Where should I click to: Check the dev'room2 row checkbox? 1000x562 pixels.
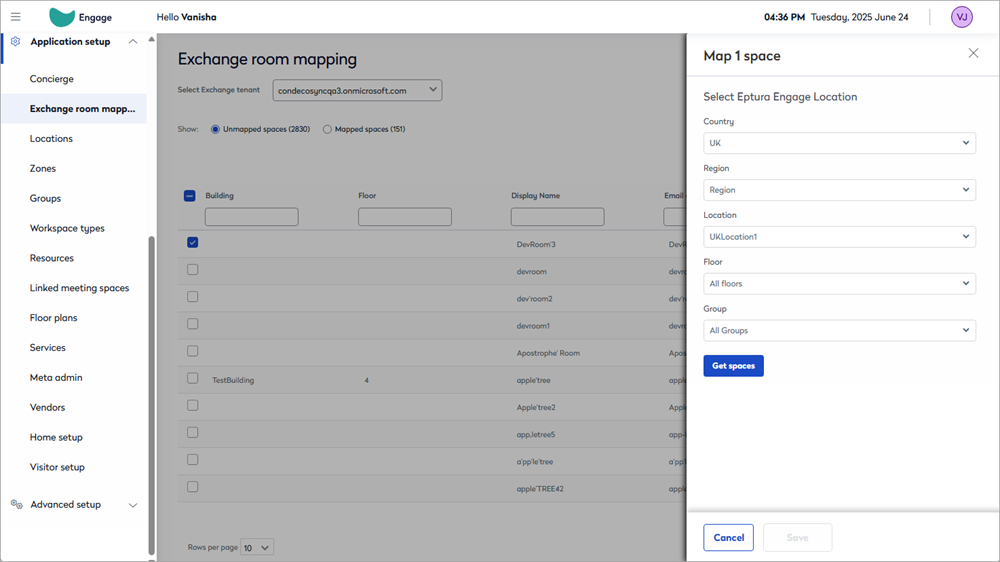click(193, 297)
